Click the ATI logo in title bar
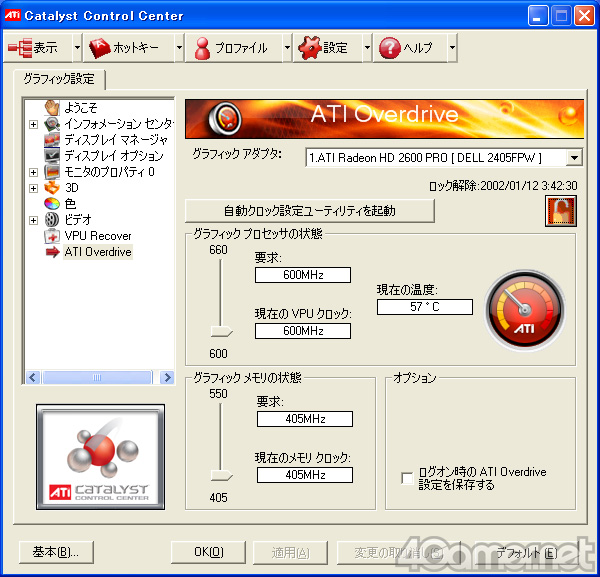This screenshot has width=600, height=577. click(x=12, y=15)
